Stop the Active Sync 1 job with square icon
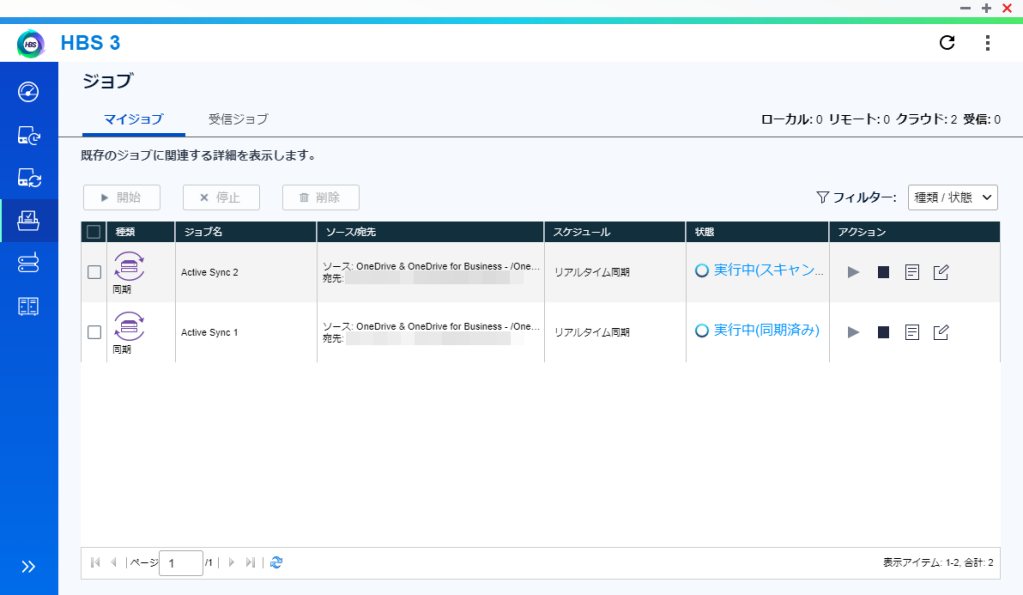 click(883, 332)
